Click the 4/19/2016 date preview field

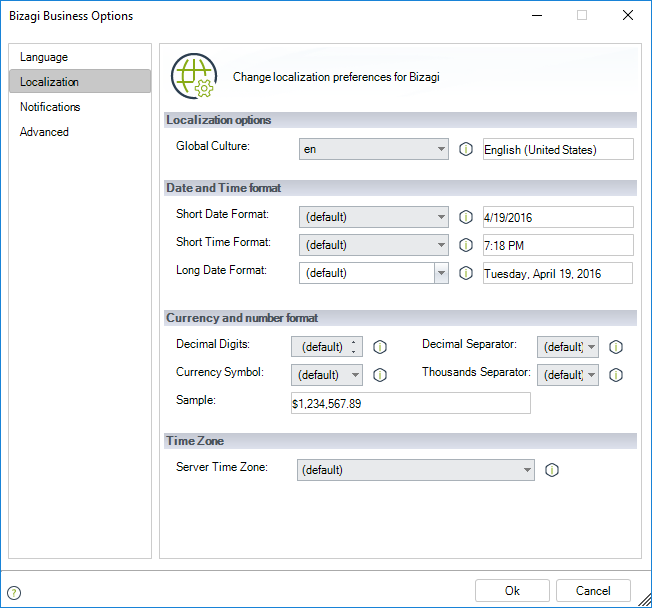coord(558,217)
